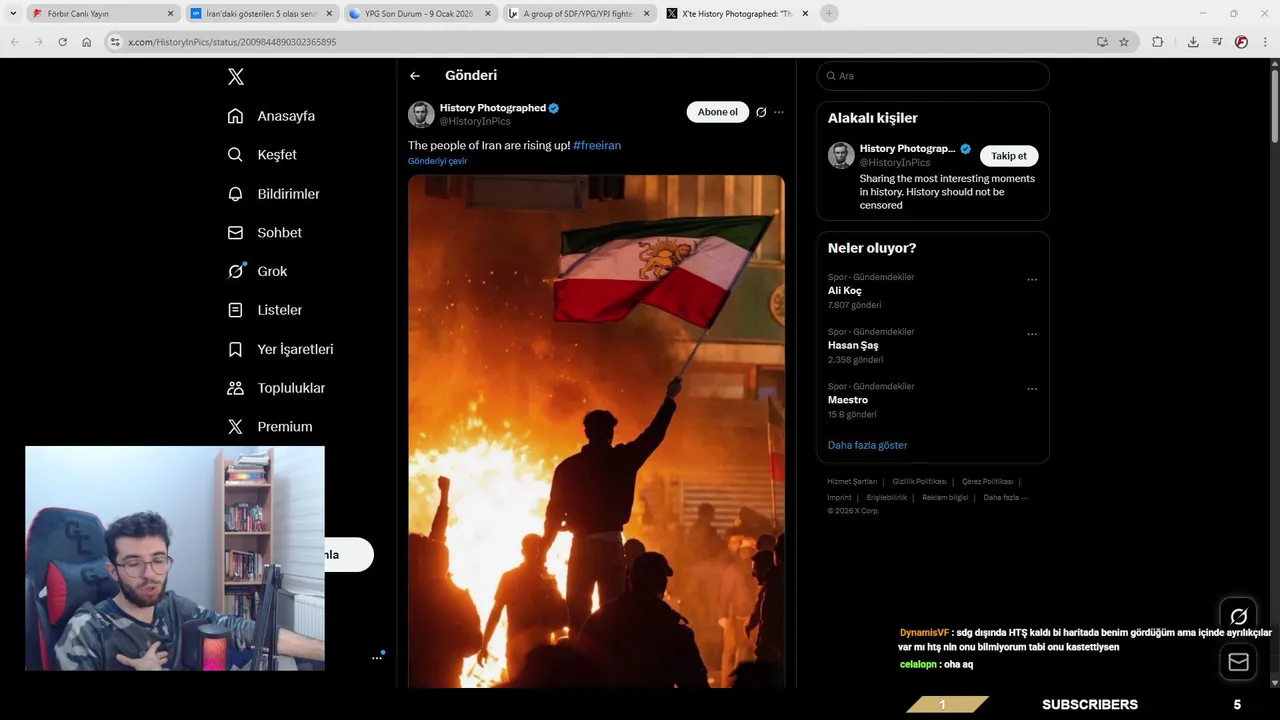Open the post's three-dot more menu
1280x720 pixels.
click(x=779, y=112)
